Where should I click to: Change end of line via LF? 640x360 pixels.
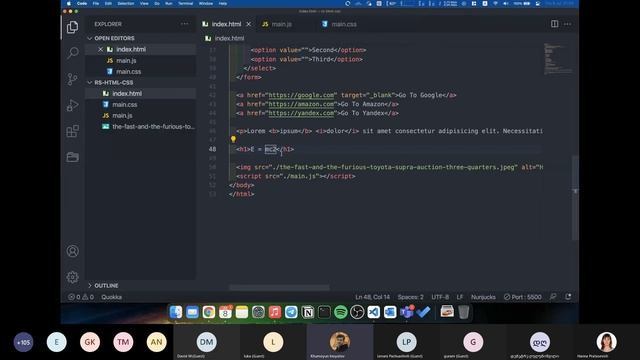pos(460,297)
